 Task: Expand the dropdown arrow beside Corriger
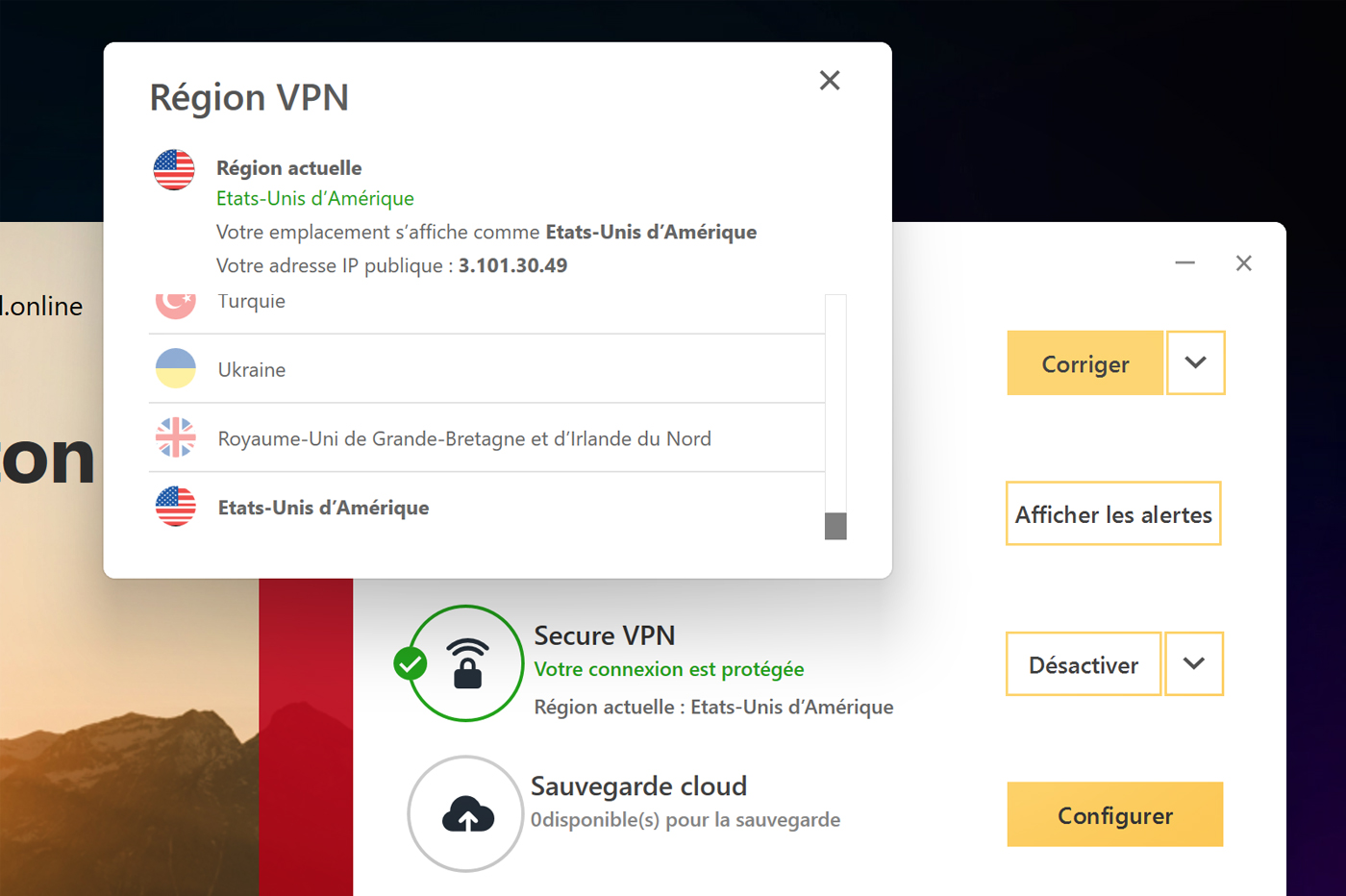1196,362
